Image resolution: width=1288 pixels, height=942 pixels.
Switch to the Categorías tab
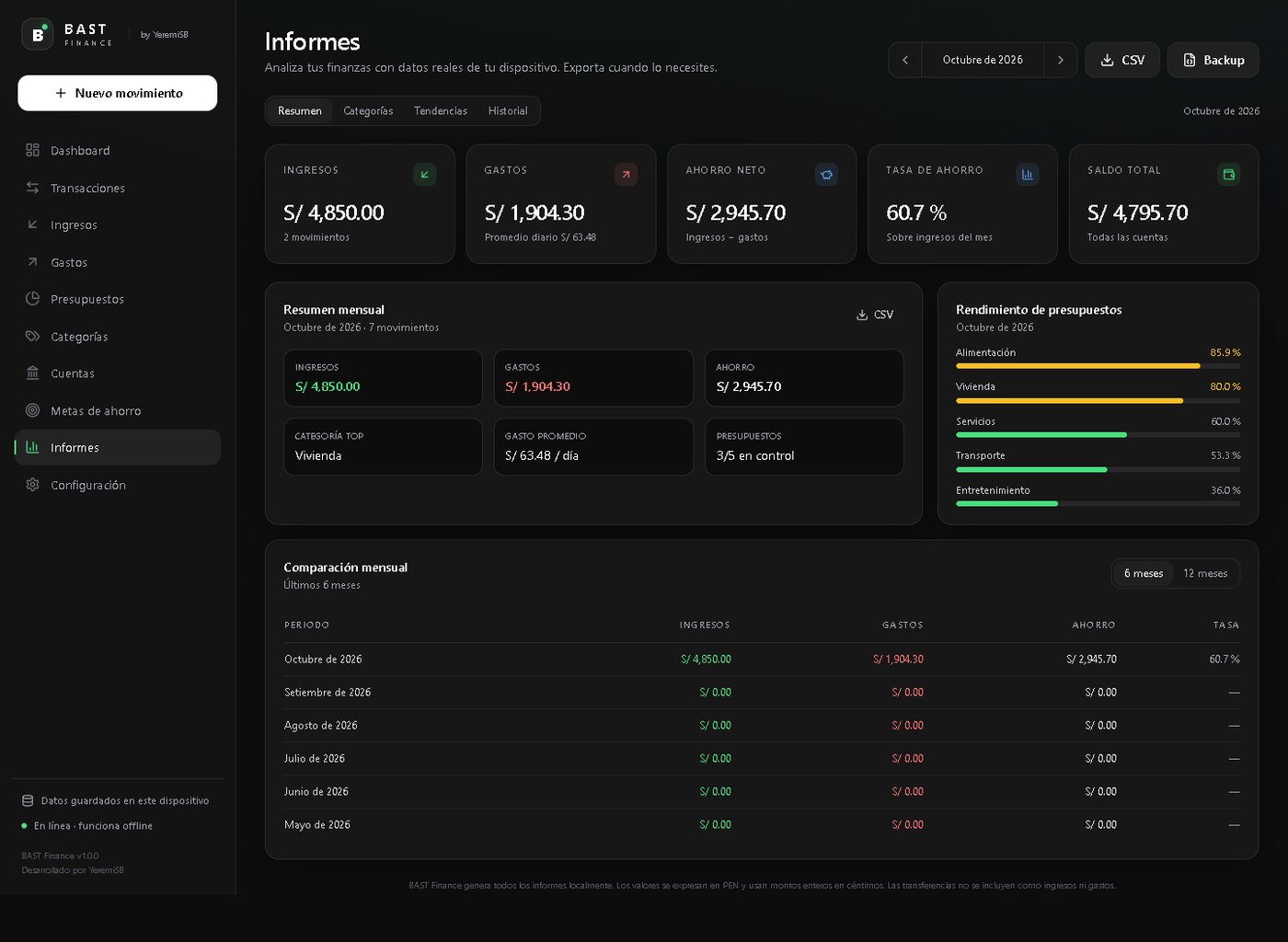point(368,111)
